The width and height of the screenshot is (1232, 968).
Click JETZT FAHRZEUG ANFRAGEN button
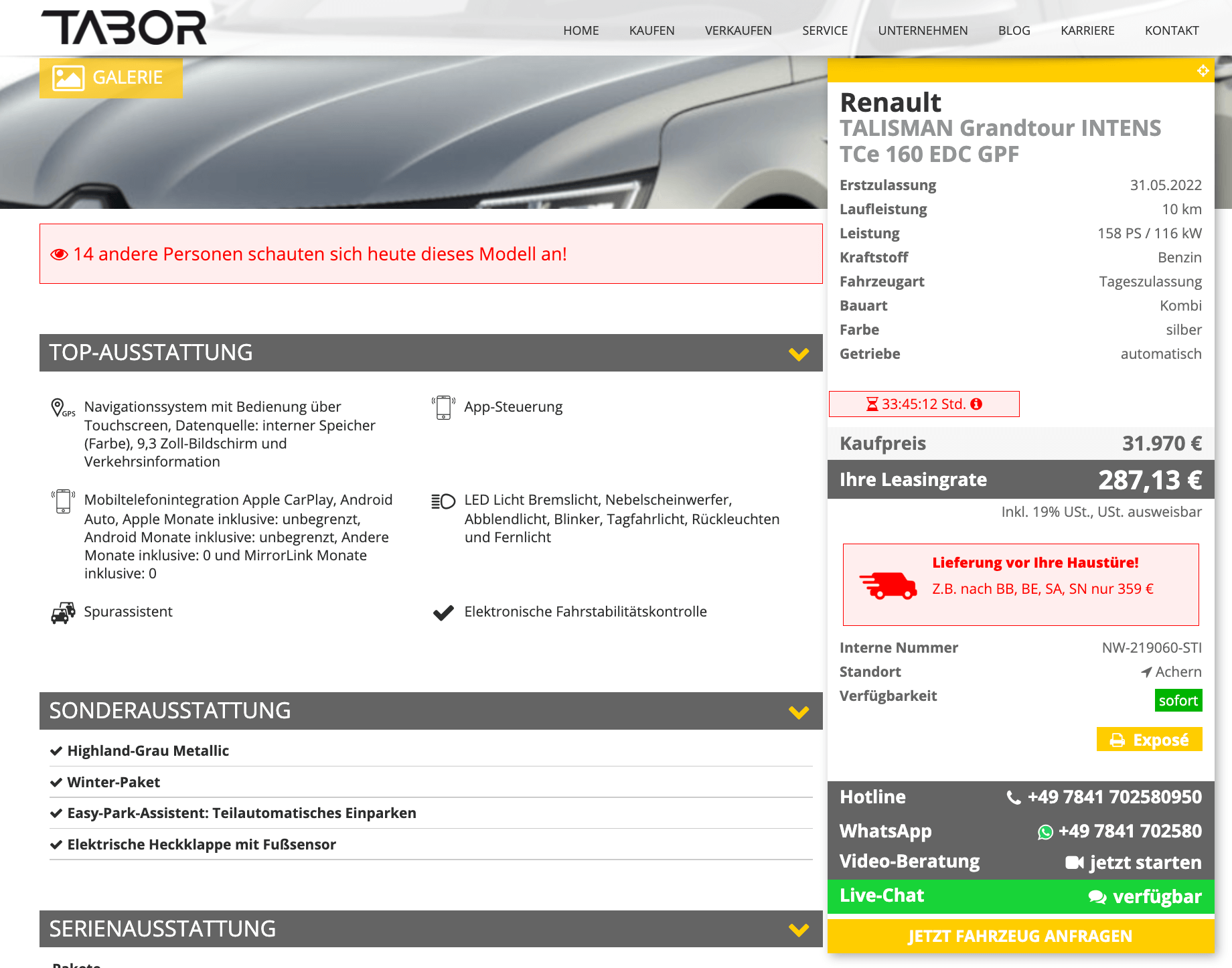(x=1020, y=936)
